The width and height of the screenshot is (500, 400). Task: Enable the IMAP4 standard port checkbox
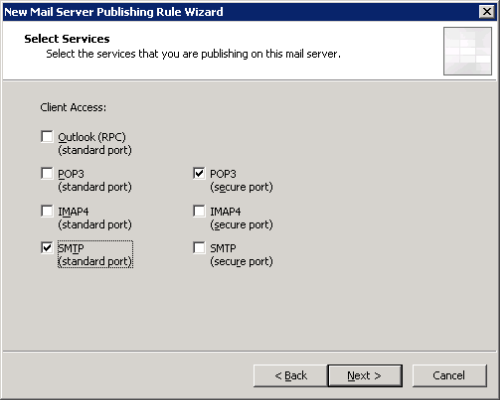47,211
